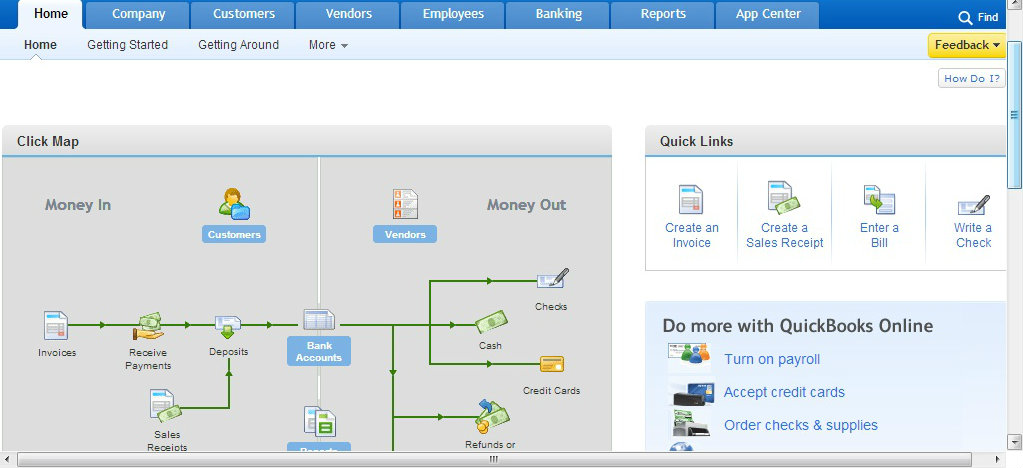1023x468 pixels.
Task: Click the Bank Accounts label button
Action: [319, 351]
